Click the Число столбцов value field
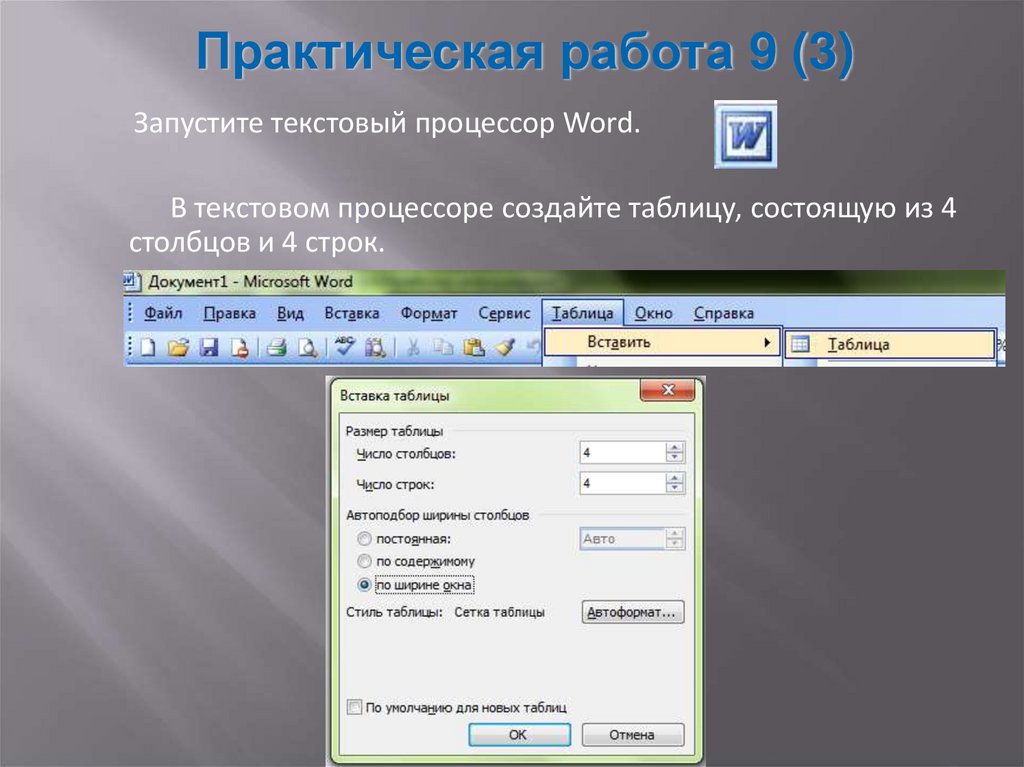The height and width of the screenshot is (767, 1024). (x=623, y=452)
